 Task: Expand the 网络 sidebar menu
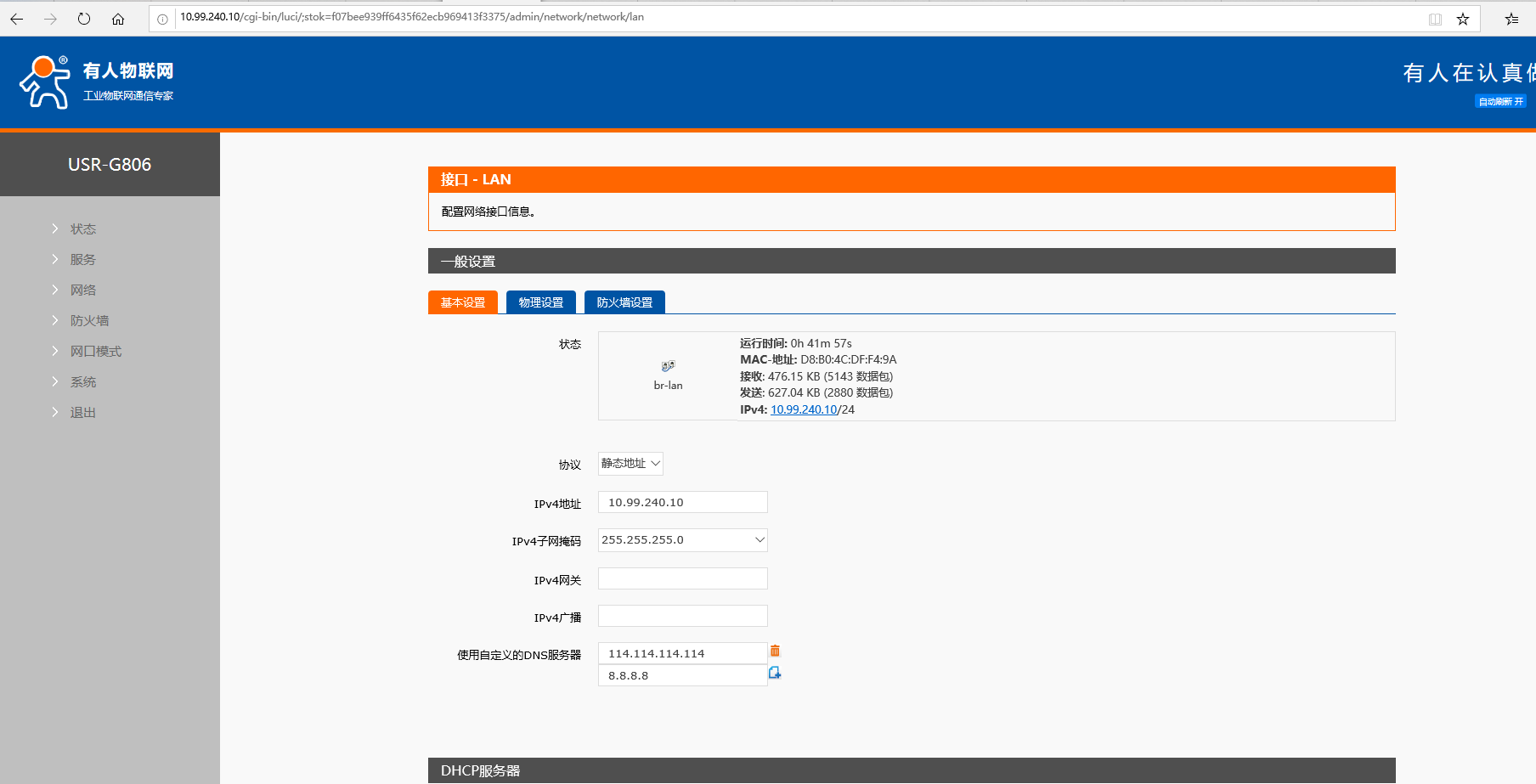click(83, 290)
